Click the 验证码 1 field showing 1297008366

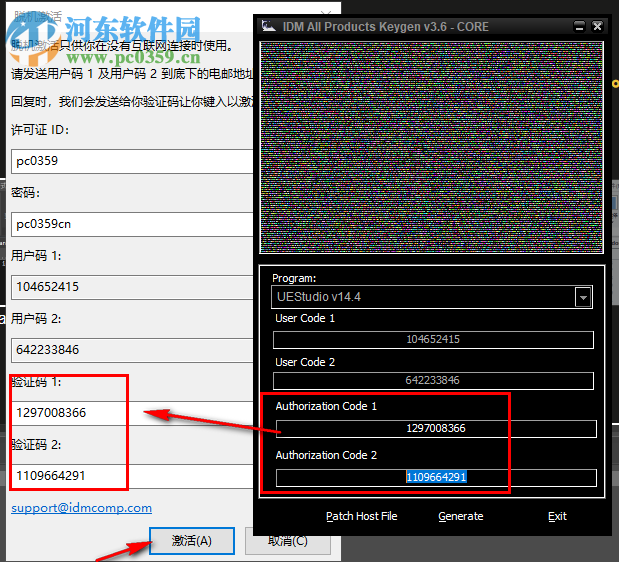(132, 413)
